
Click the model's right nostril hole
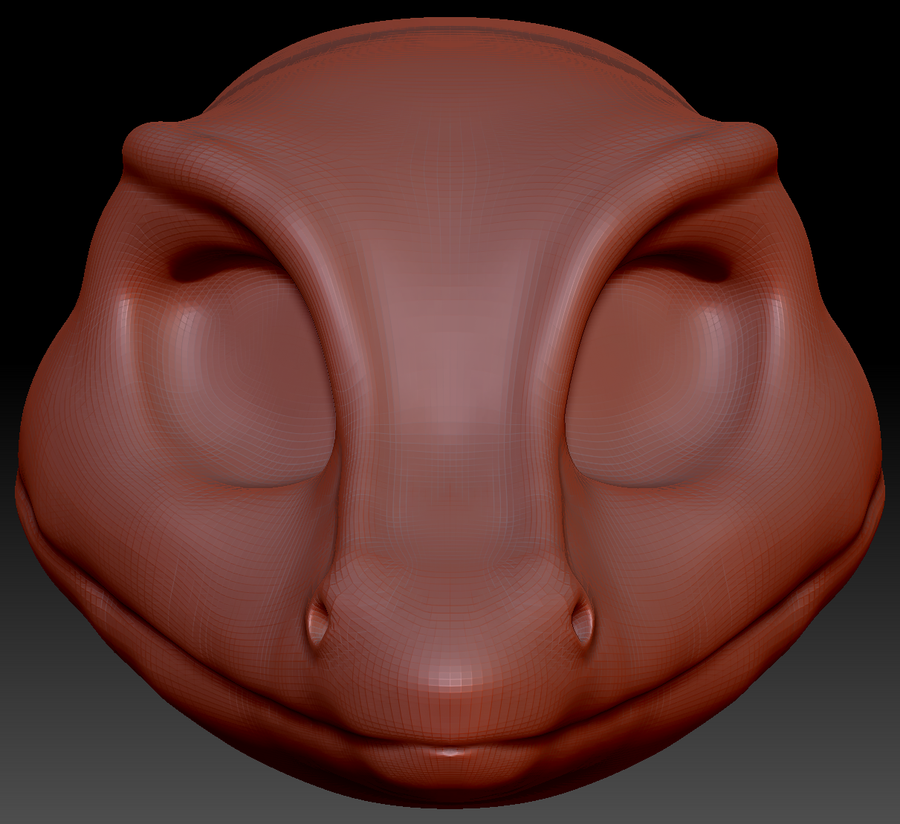pos(582,624)
